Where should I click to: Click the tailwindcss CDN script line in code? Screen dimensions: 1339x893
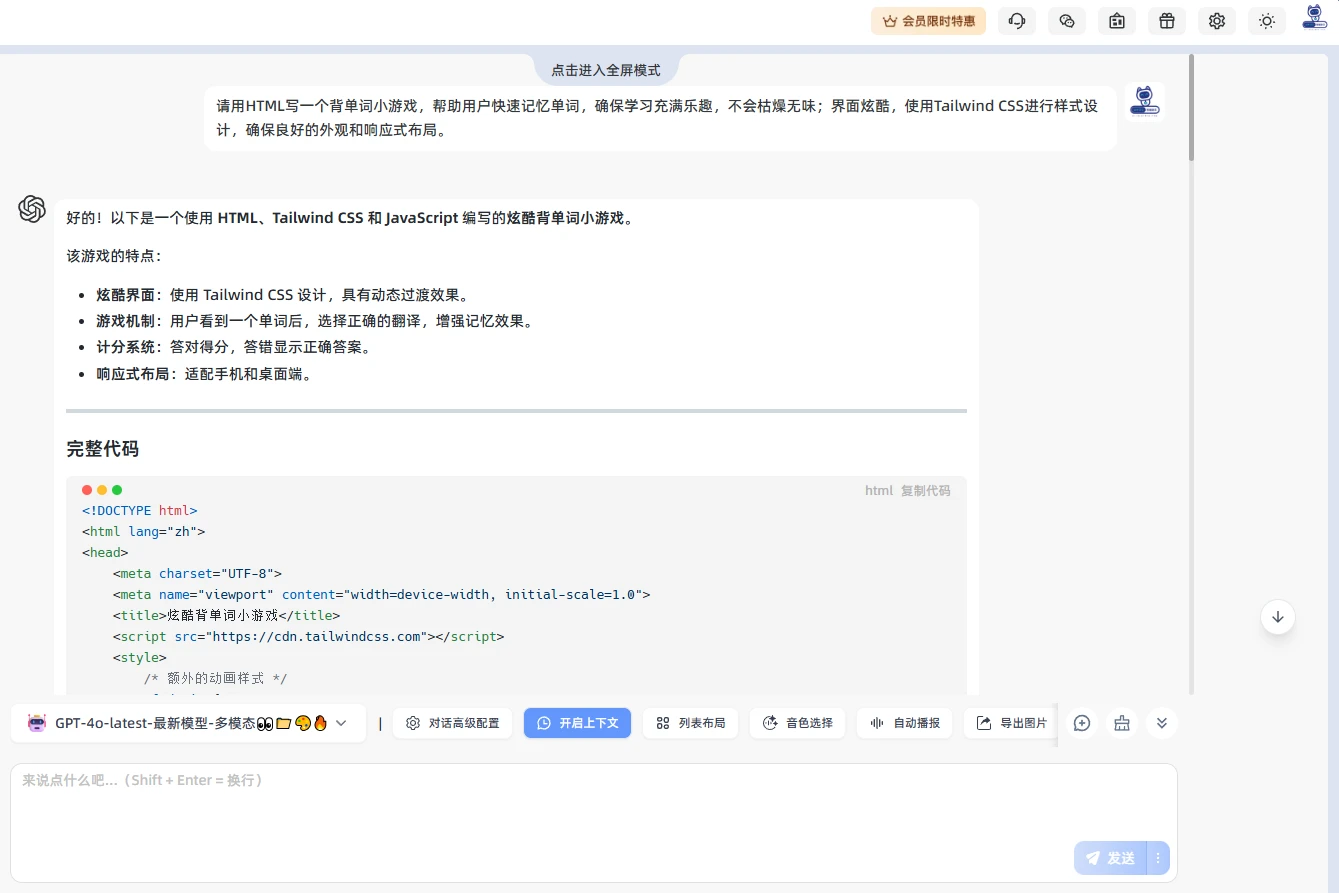(308, 636)
